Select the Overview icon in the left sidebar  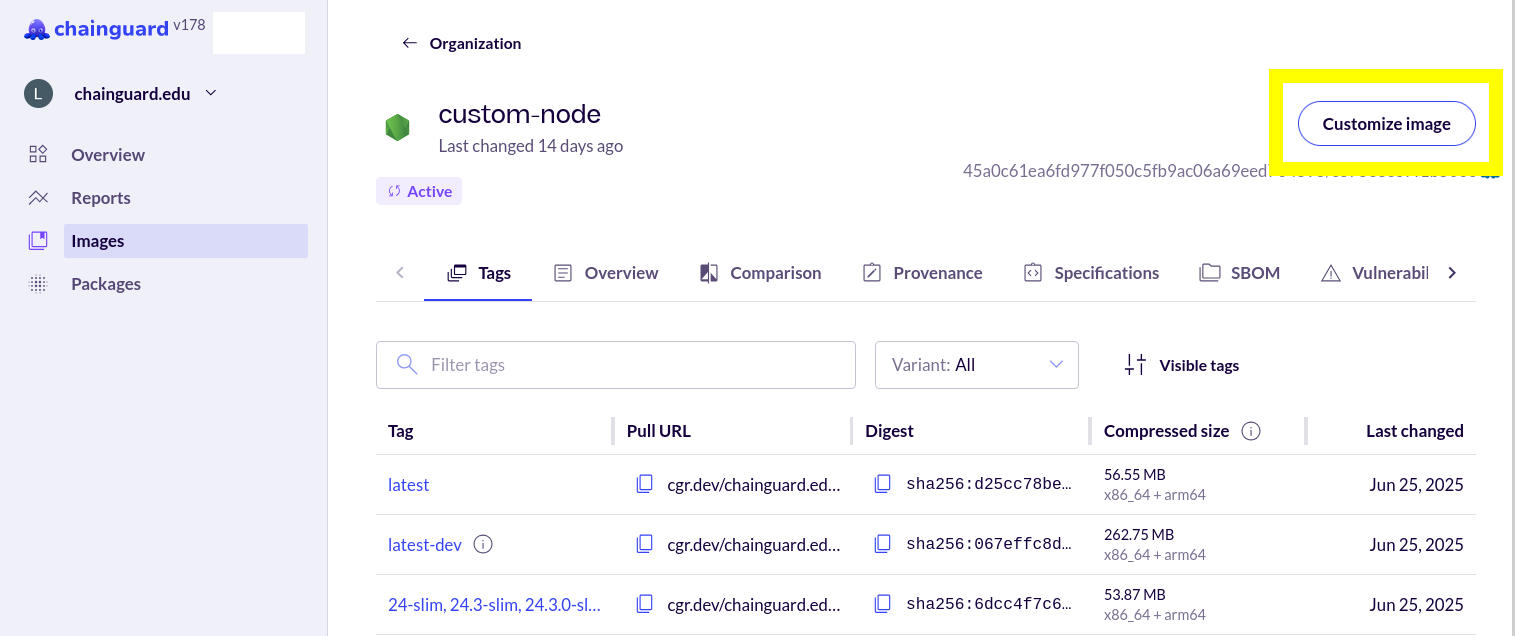38,154
